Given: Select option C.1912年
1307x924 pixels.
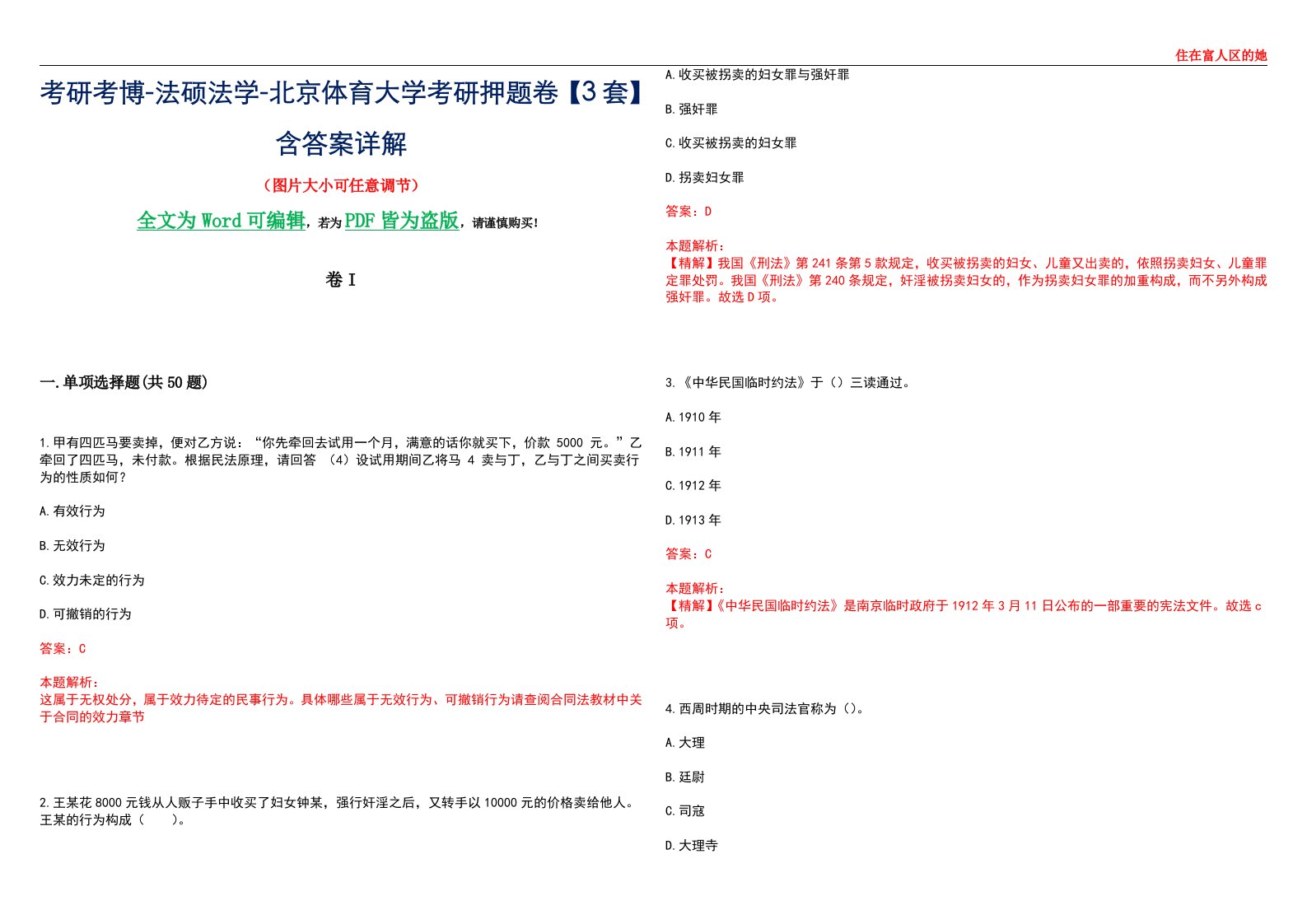Looking at the screenshot, I should (x=693, y=486).
